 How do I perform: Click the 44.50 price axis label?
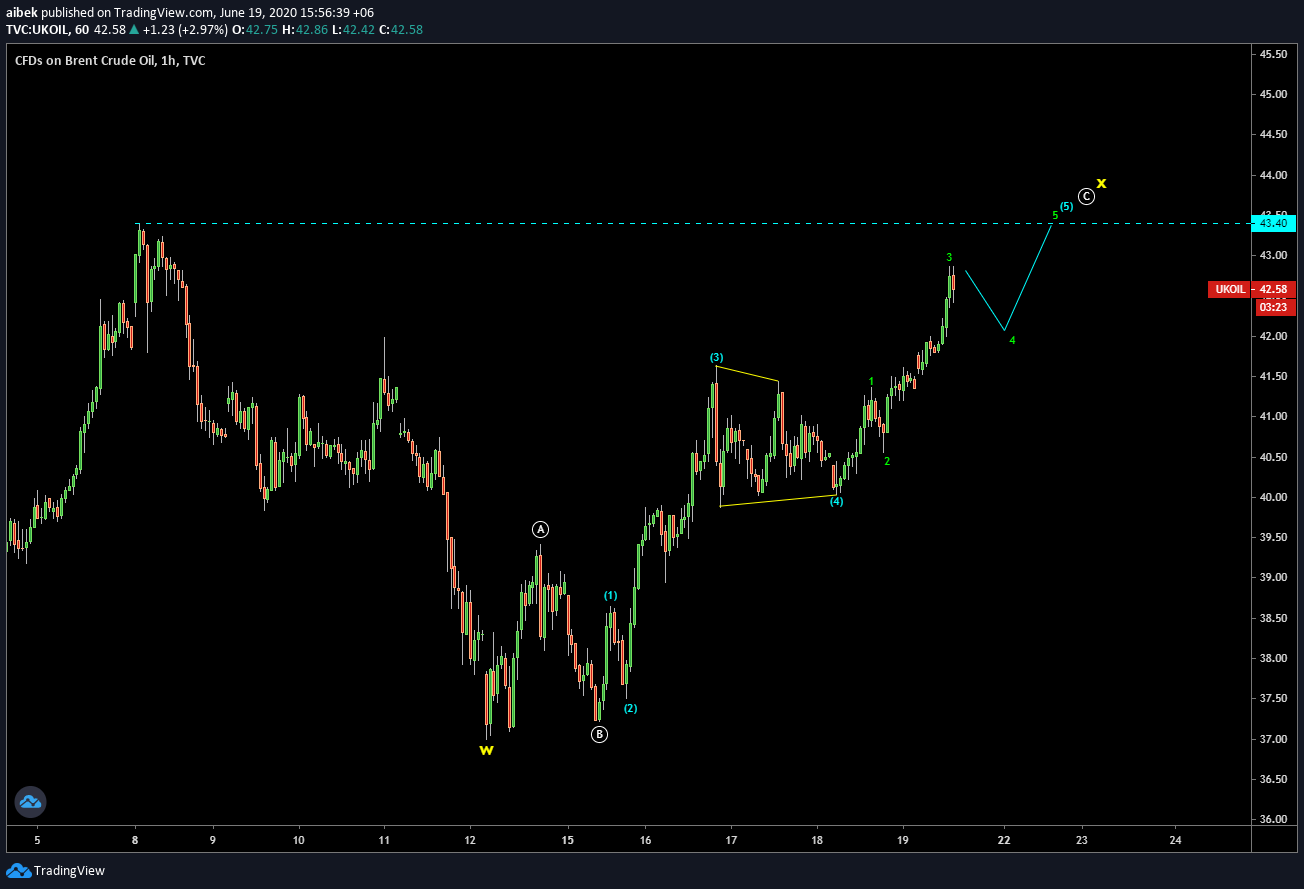(x=1273, y=134)
